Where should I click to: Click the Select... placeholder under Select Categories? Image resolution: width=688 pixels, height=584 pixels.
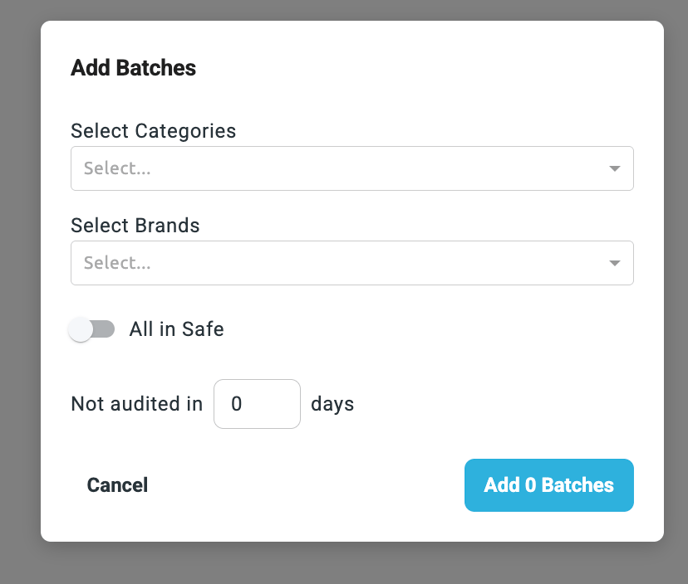tap(117, 169)
